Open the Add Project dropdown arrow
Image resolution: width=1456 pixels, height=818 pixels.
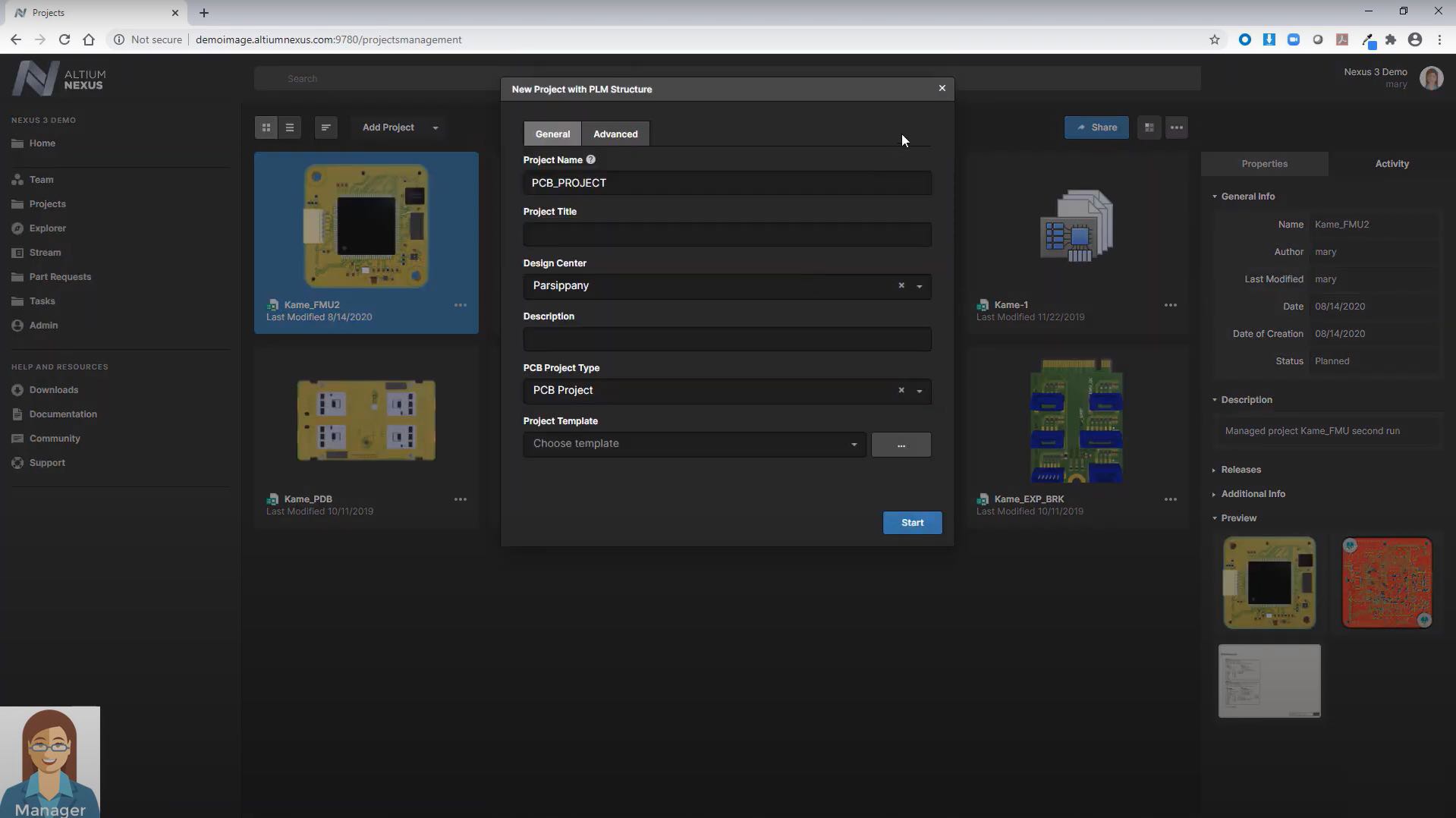tap(435, 127)
